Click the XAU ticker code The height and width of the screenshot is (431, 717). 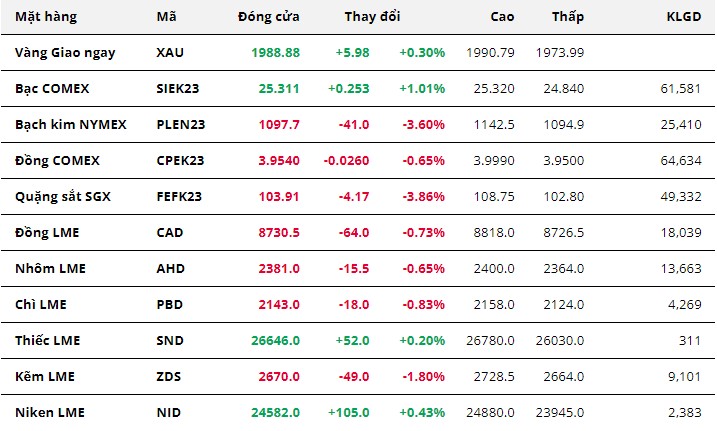[171, 52]
